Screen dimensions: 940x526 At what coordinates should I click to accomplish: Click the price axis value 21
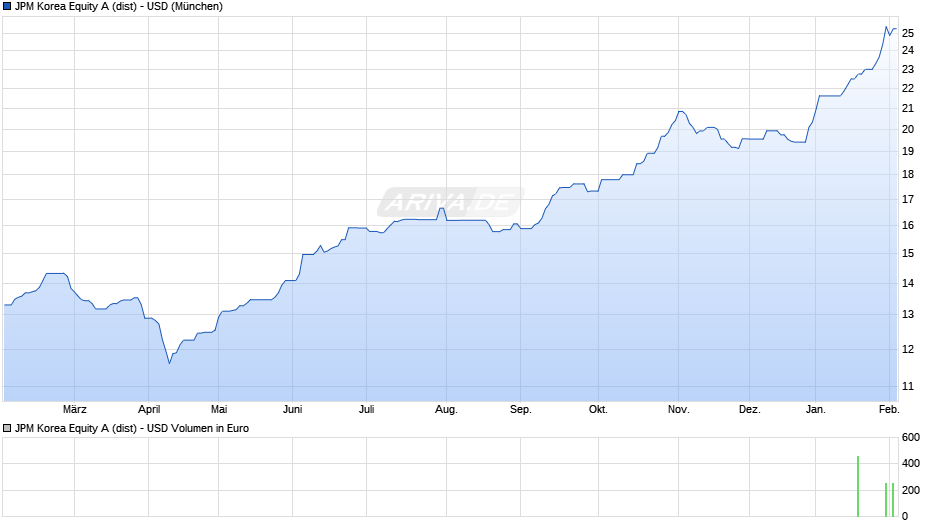pos(908,109)
